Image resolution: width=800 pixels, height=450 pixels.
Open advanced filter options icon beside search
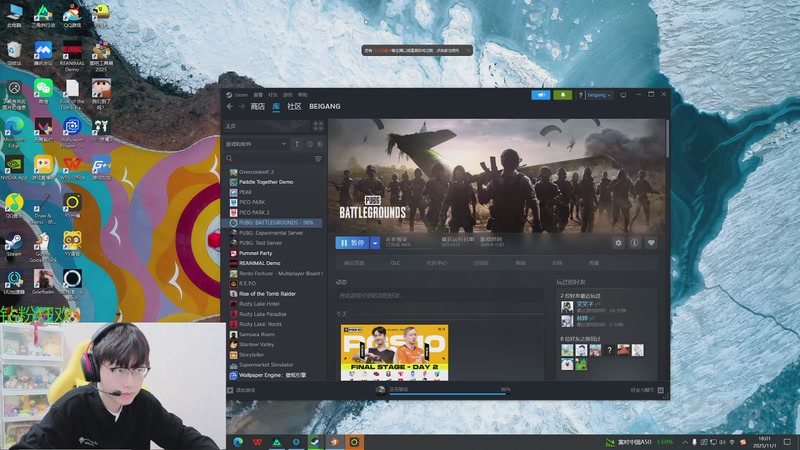(x=318, y=159)
